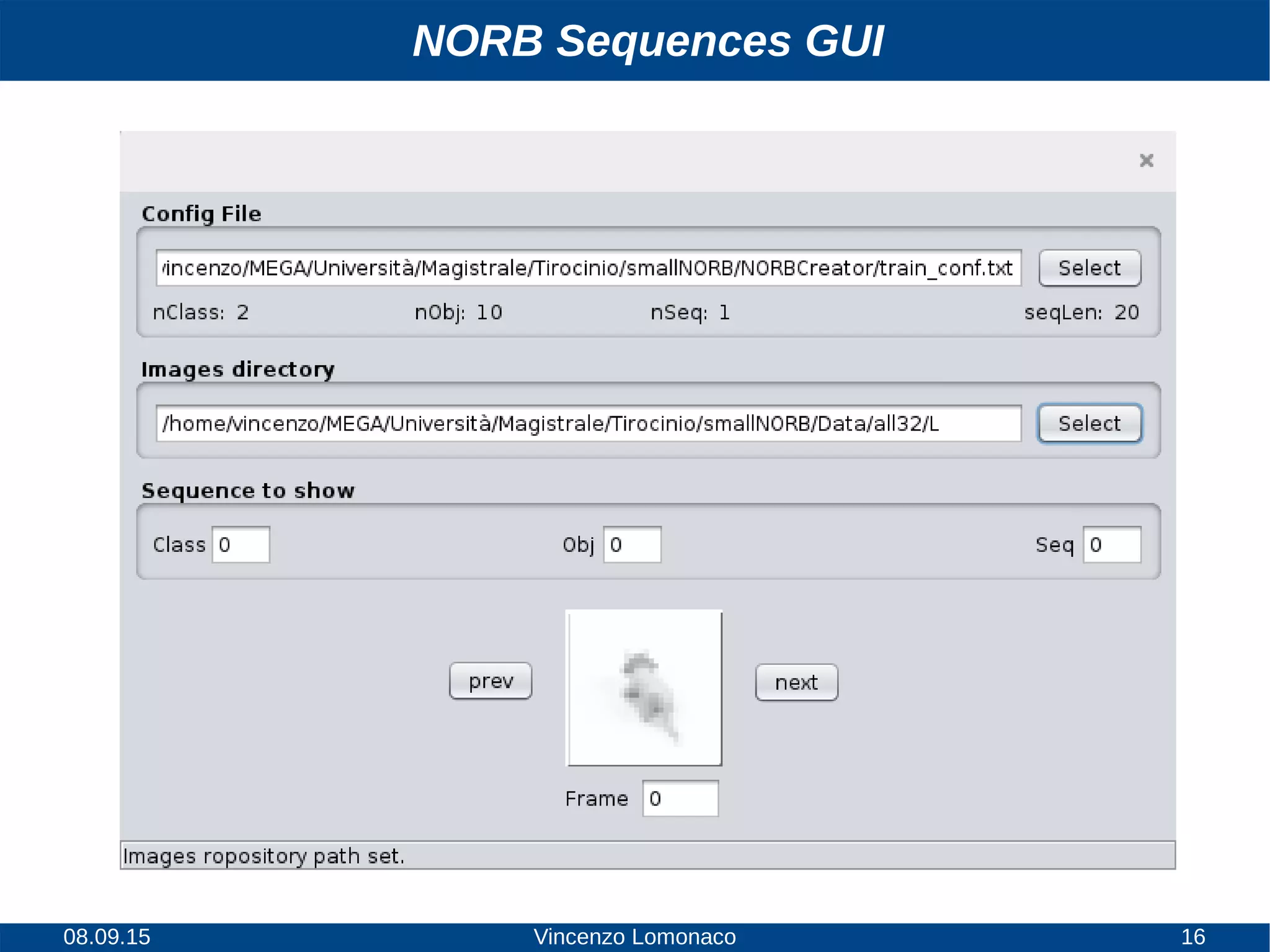Click the nSeq: 1 label

690,312
